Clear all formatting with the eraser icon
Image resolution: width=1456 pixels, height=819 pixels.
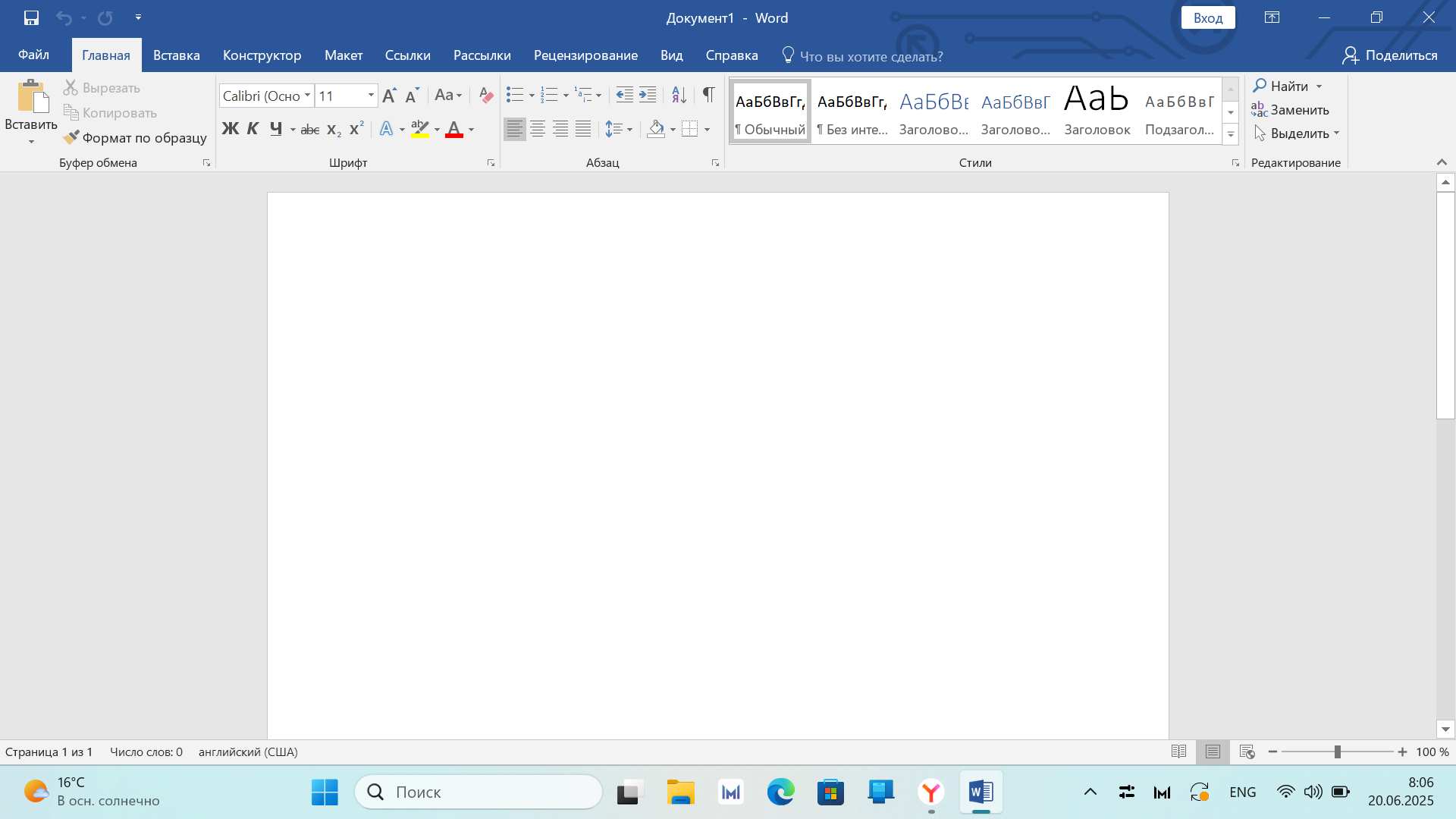[486, 96]
